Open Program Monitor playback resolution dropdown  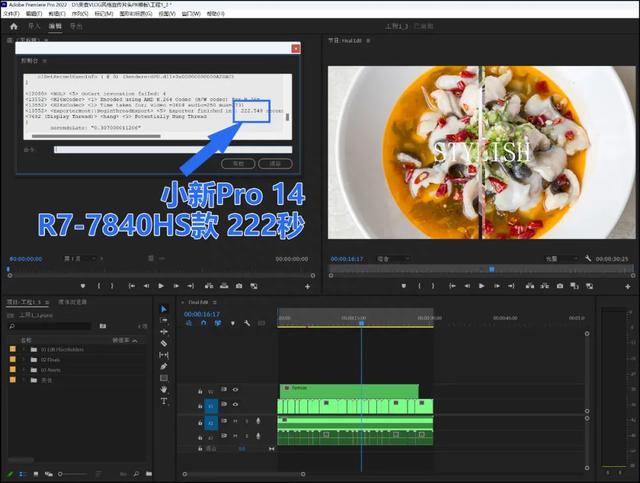[x=562, y=259]
